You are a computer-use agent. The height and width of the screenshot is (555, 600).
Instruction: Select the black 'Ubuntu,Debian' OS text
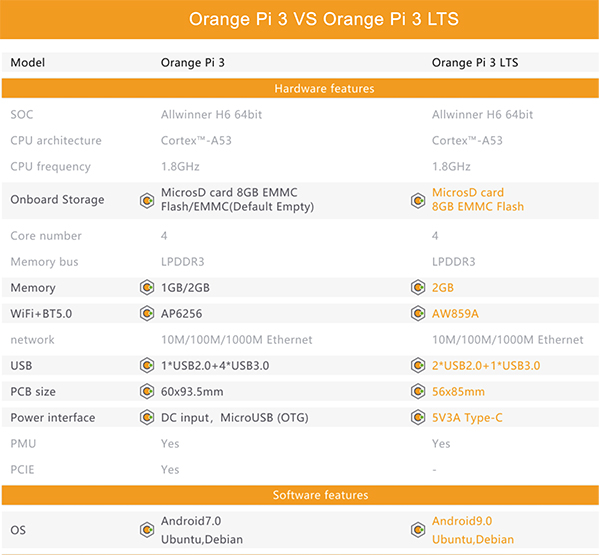[x=202, y=539]
